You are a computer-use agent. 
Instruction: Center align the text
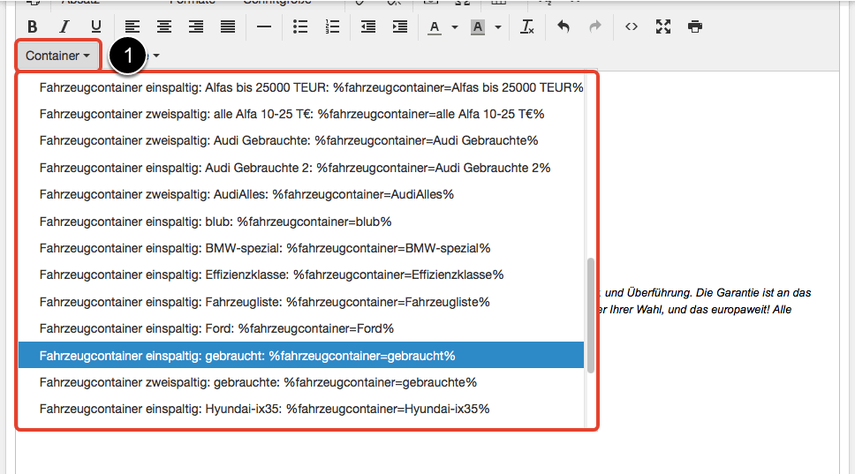click(164, 27)
